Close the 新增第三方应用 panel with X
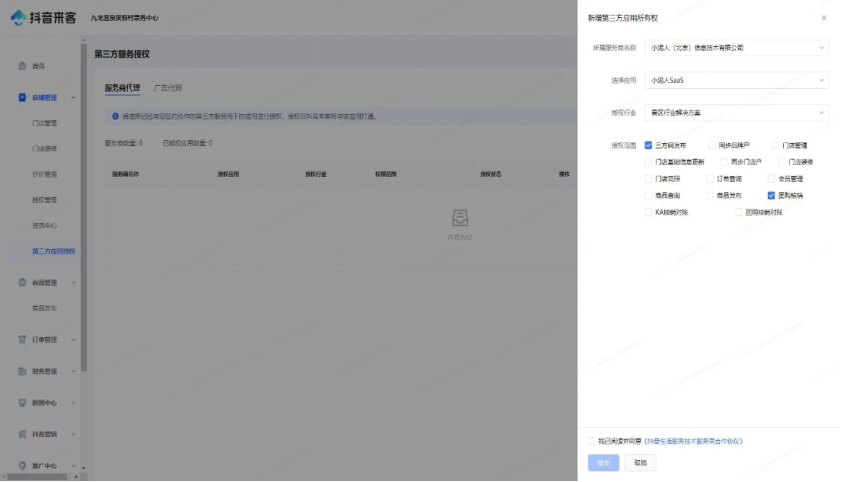The width and height of the screenshot is (841, 482). pyautogui.click(x=824, y=18)
